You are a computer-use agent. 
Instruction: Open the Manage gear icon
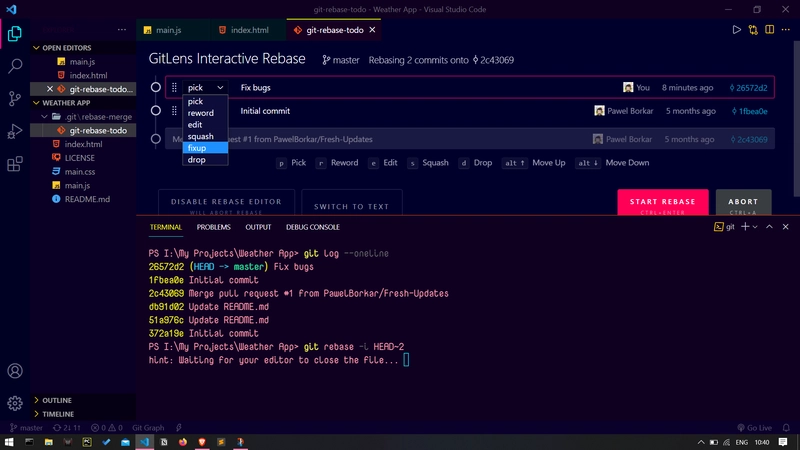[x=15, y=403]
